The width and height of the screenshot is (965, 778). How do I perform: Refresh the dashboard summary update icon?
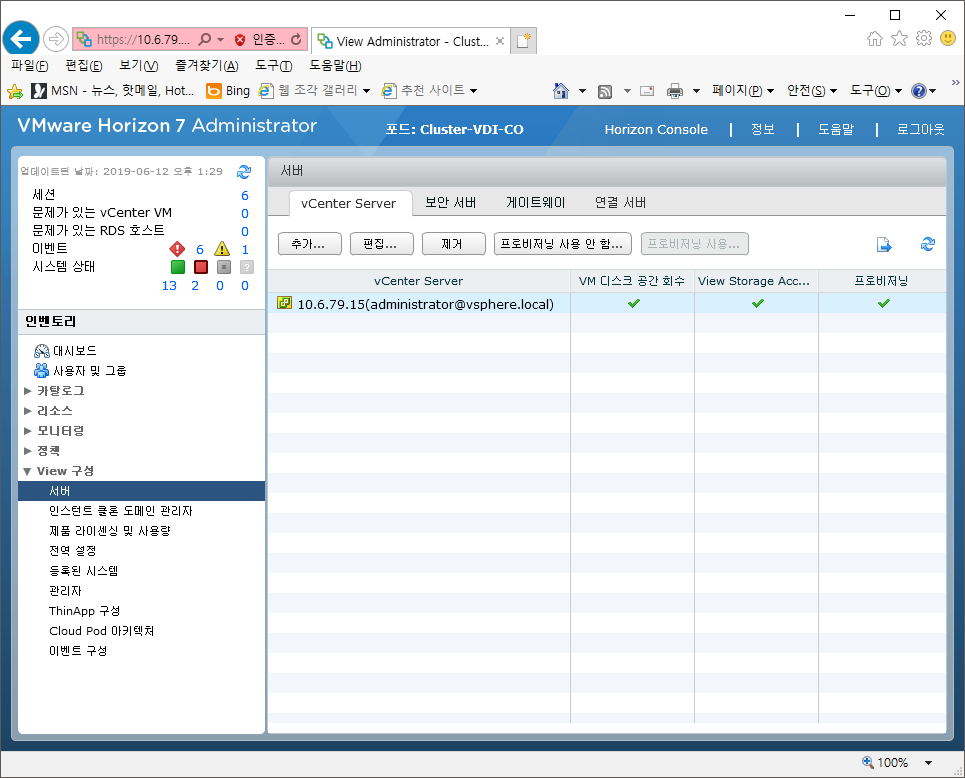(x=244, y=172)
